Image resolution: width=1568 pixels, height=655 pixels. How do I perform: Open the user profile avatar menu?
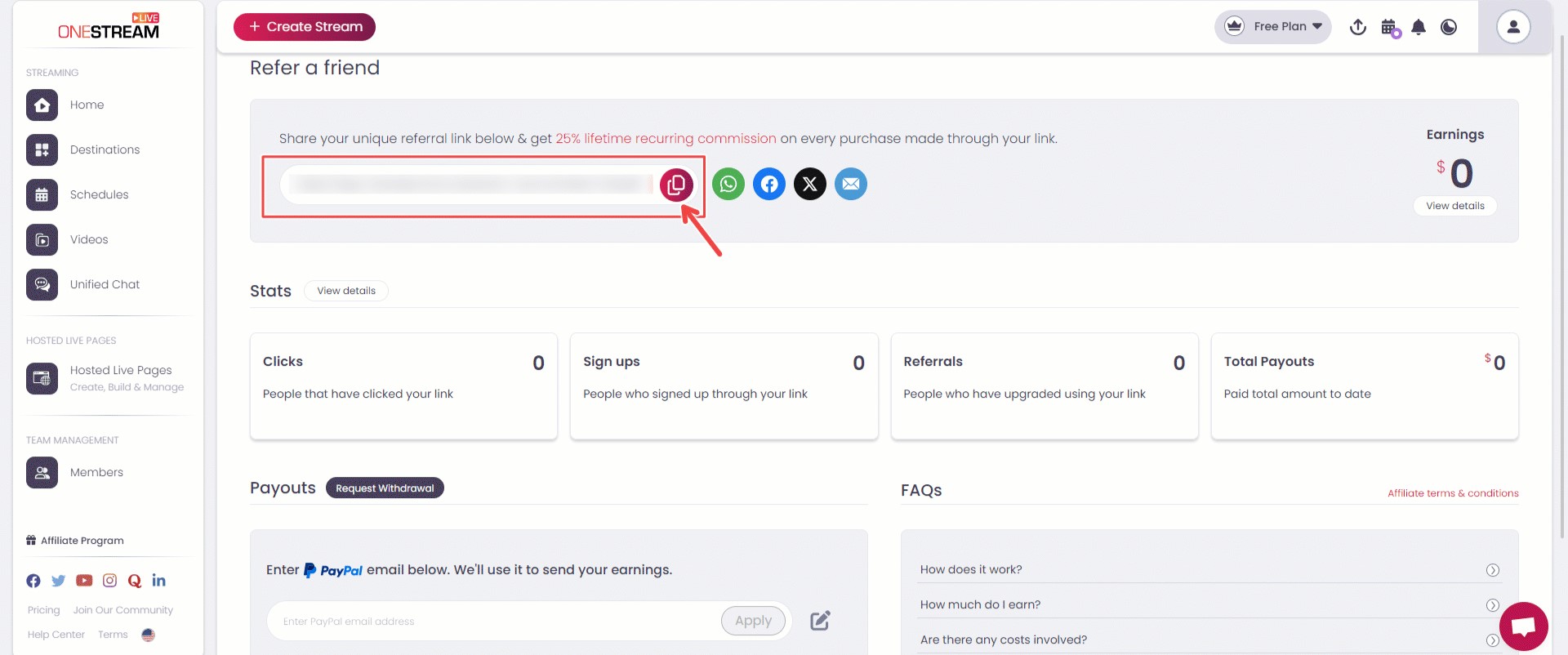click(x=1512, y=27)
